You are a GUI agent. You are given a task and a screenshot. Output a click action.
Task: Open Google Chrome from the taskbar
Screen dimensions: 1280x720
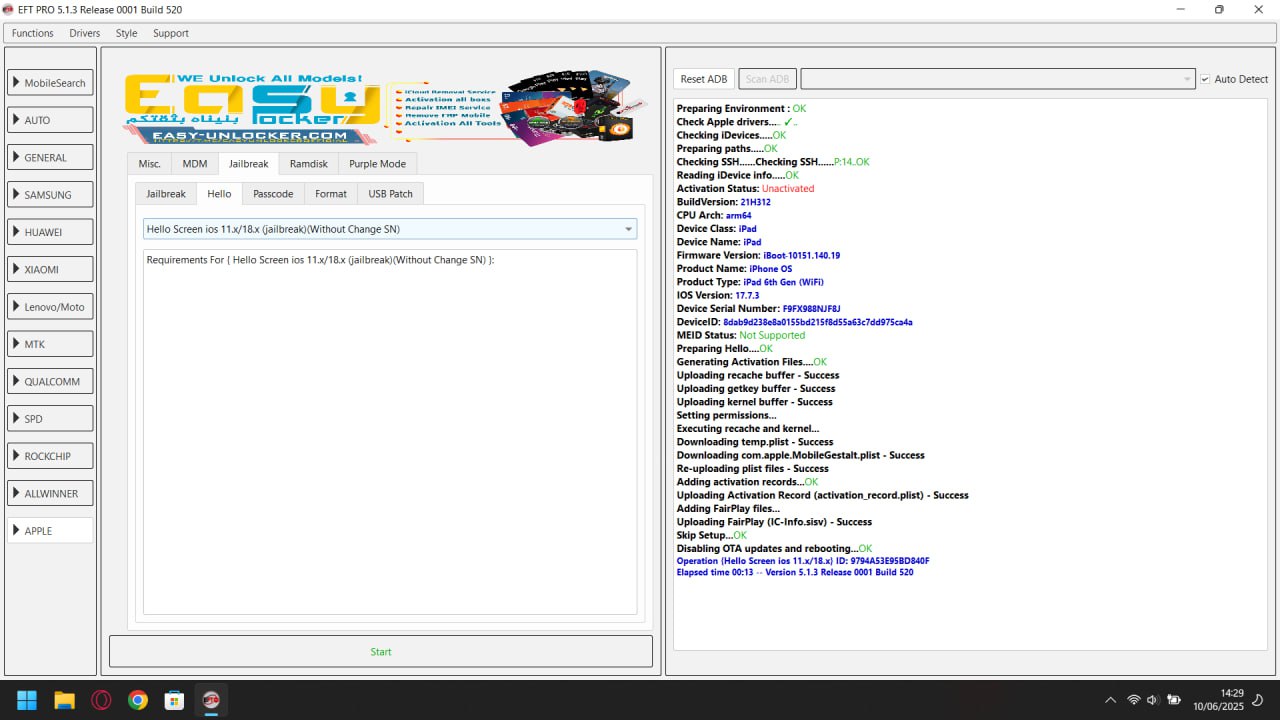tap(138, 700)
